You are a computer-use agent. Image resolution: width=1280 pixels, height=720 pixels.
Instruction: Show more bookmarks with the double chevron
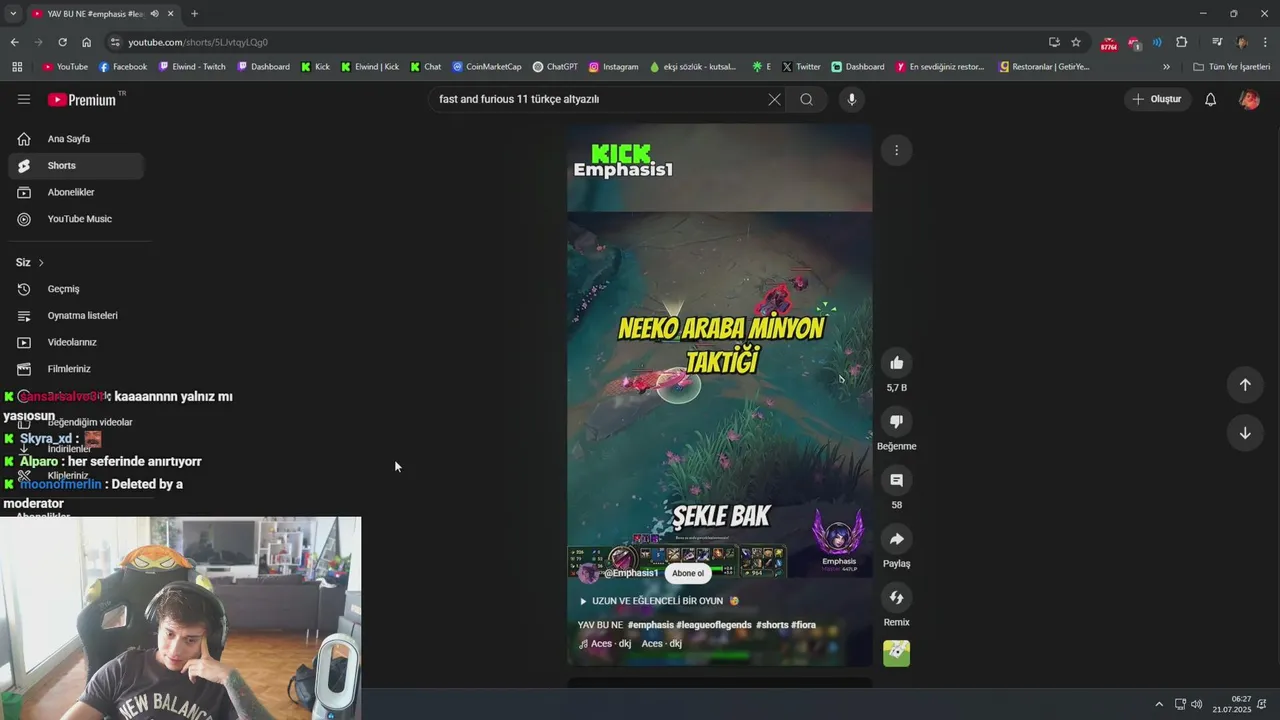(1166, 67)
